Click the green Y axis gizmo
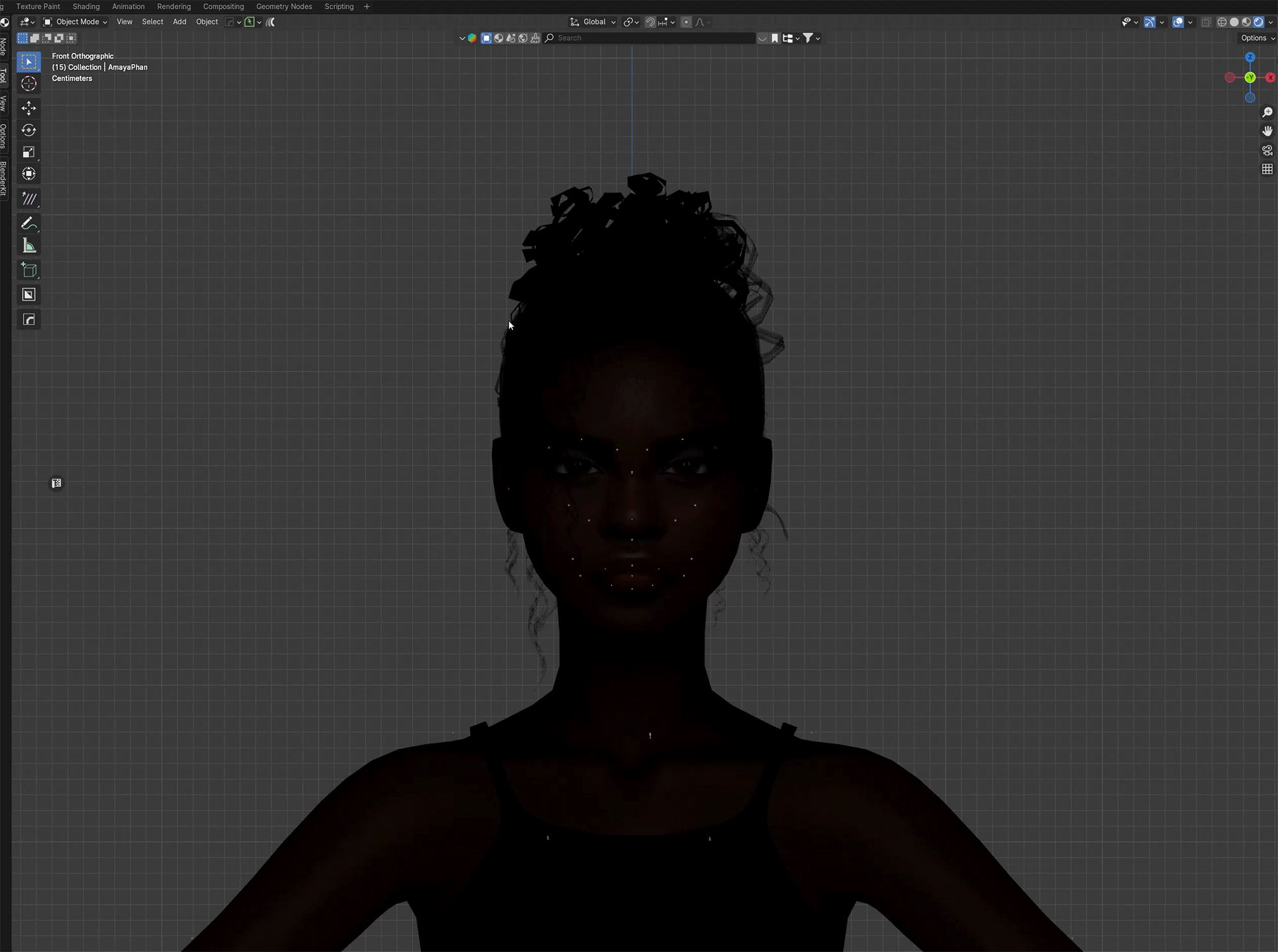The width and height of the screenshot is (1278, 952). coord(1250,77)
